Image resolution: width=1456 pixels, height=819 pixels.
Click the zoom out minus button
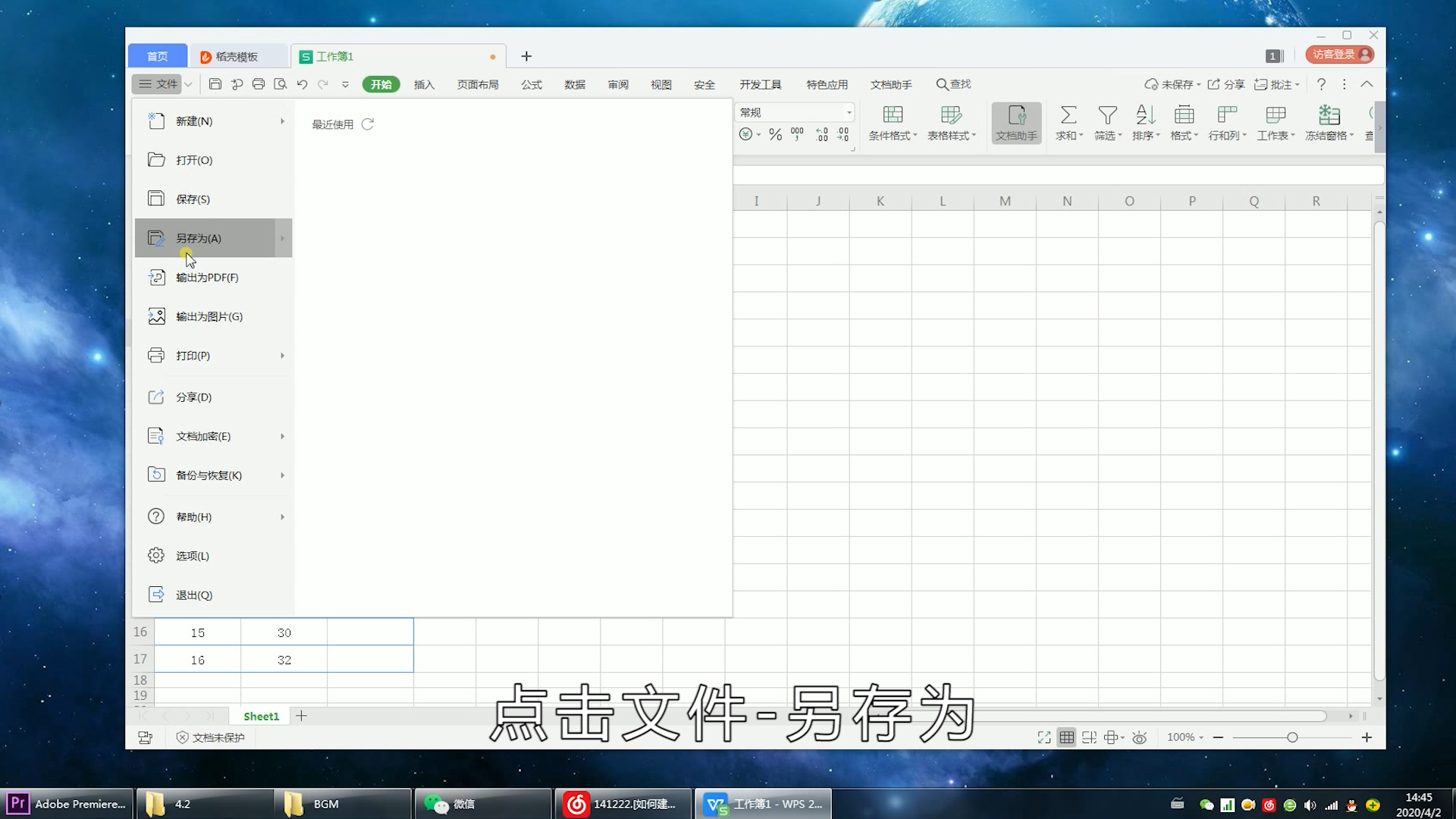[x=1218, y=737]
